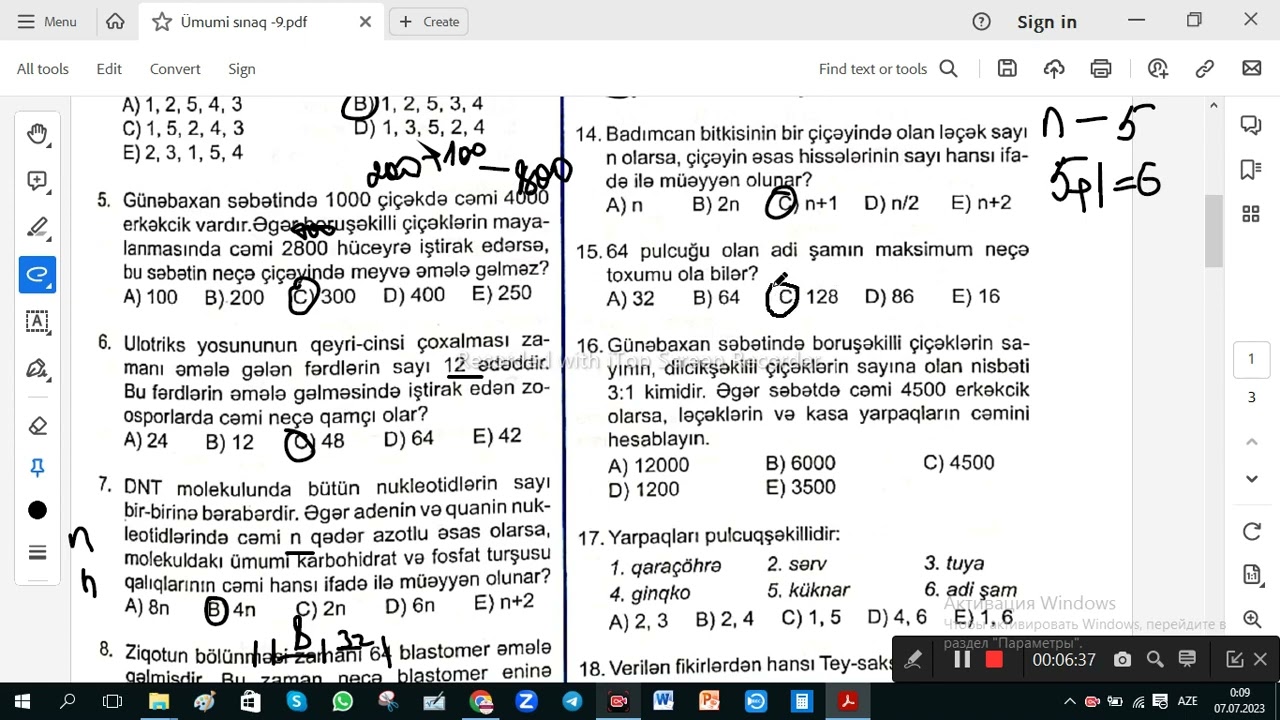1280x720 pixels.
Task: Open the bookmarks panel icon
Action: tap(1250, 170)
